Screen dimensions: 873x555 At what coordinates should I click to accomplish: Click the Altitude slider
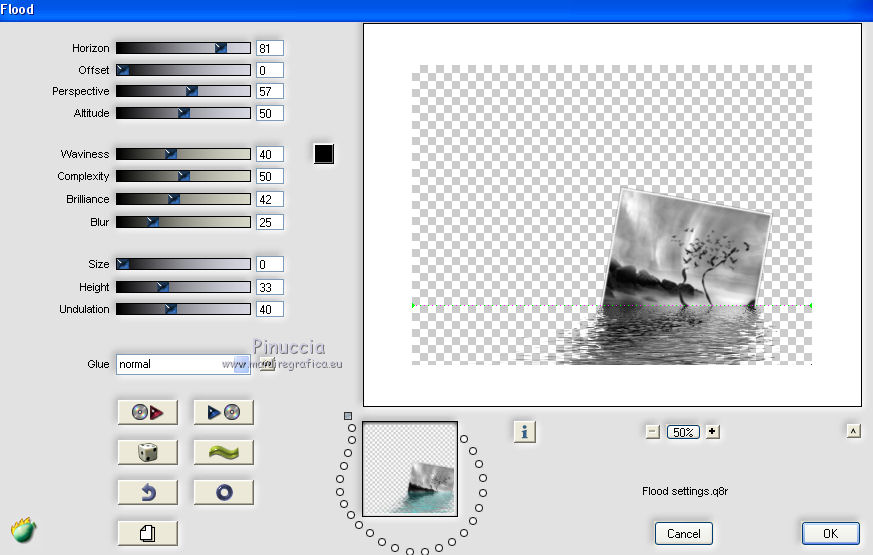(x=183, y=114)
